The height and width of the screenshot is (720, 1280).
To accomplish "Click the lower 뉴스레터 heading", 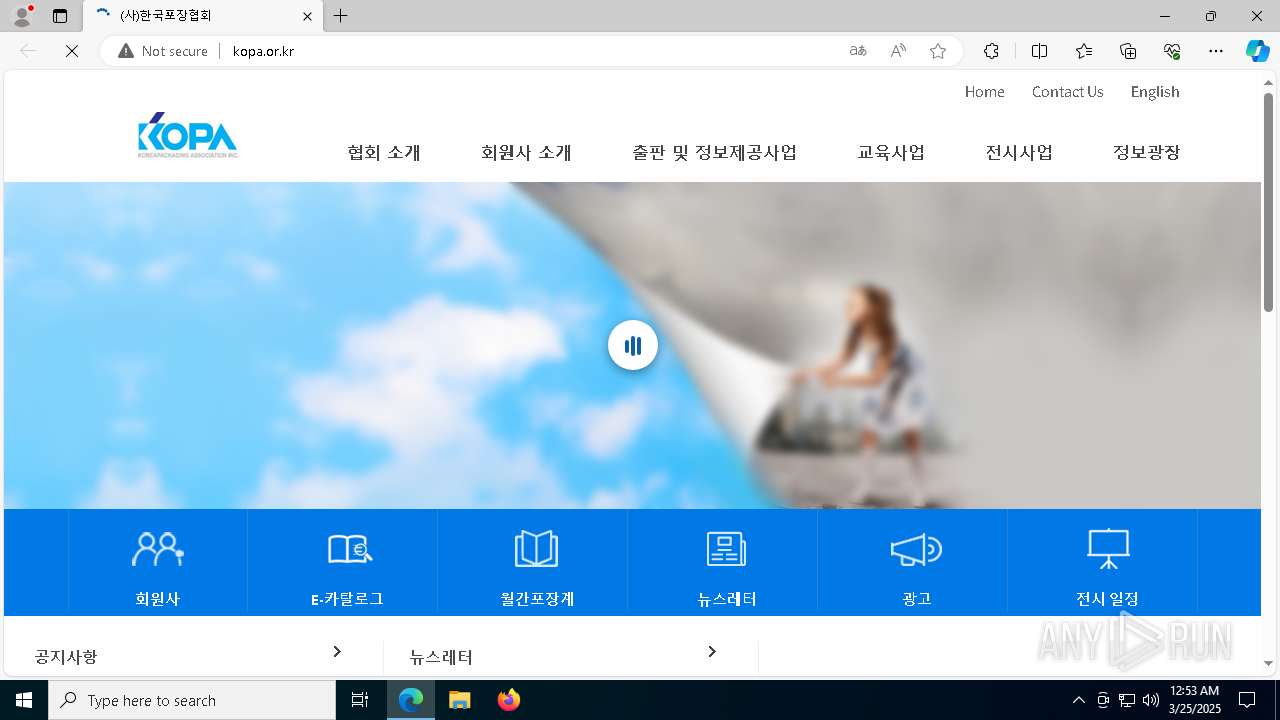I will 441,657.
